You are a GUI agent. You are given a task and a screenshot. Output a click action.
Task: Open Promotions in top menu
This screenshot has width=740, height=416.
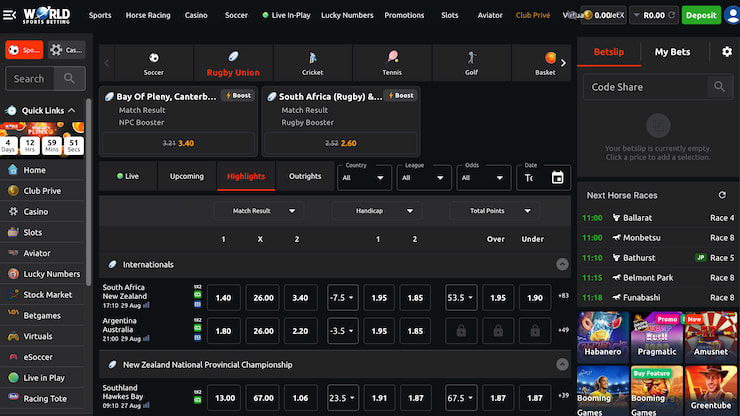[404, 15]
